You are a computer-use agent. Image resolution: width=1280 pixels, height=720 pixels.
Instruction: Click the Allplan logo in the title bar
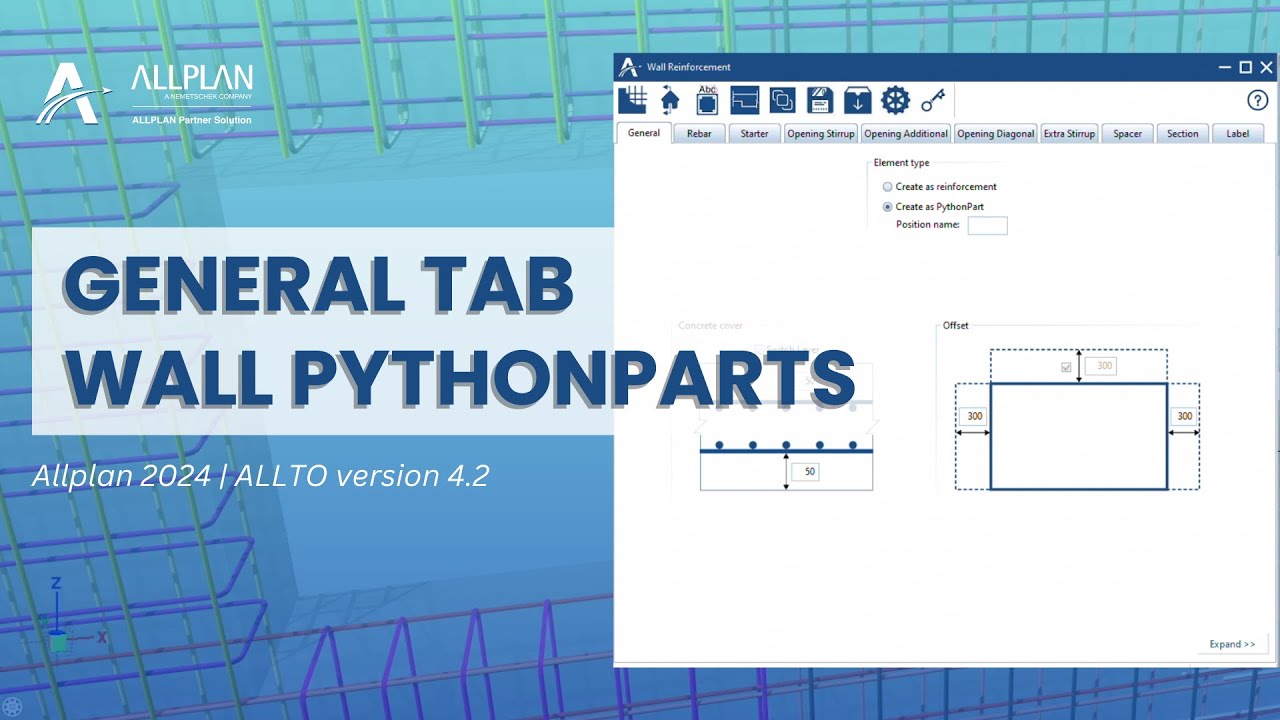pos(628,67)
